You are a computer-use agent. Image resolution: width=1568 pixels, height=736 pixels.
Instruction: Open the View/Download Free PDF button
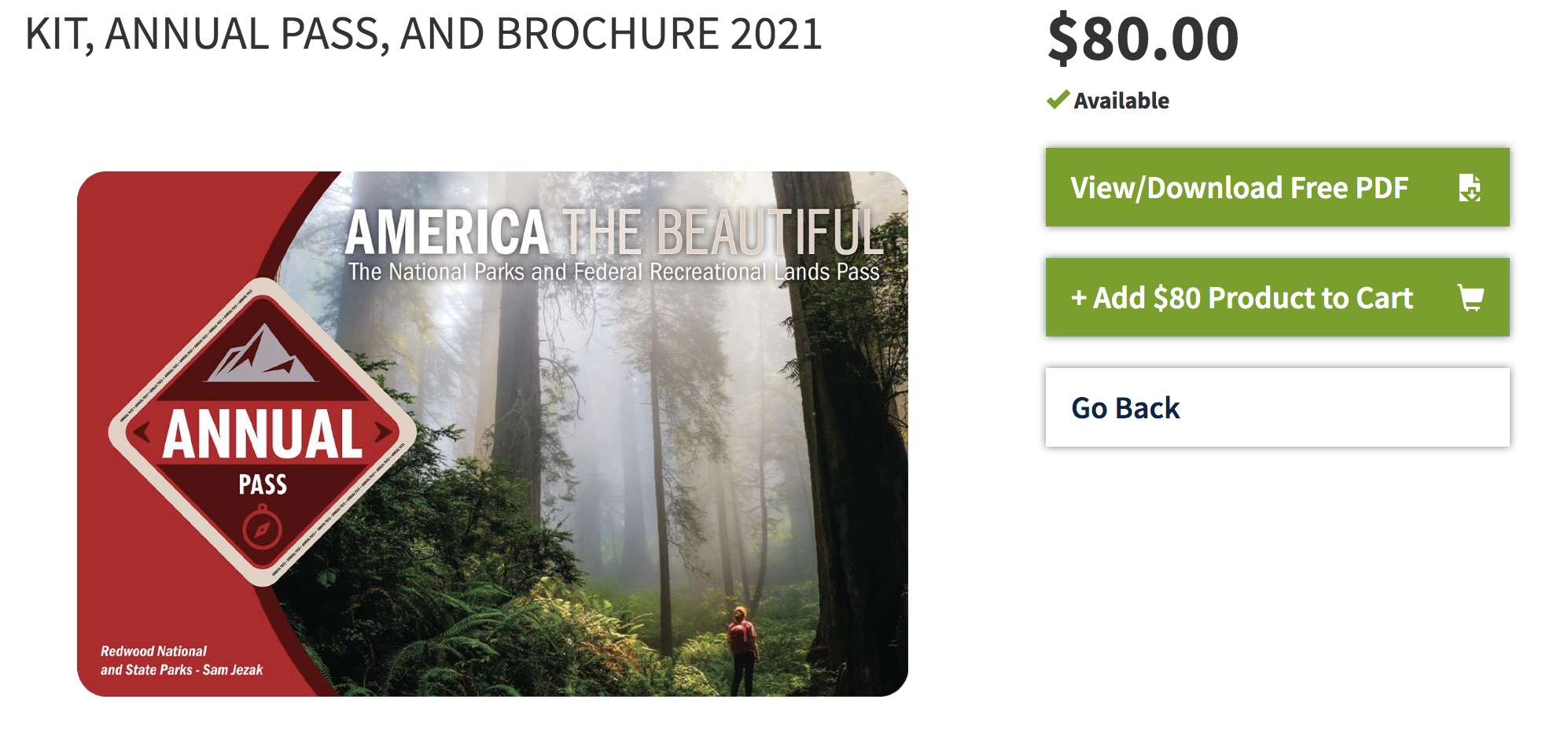pyautogui.click(x=1239, y=188)
